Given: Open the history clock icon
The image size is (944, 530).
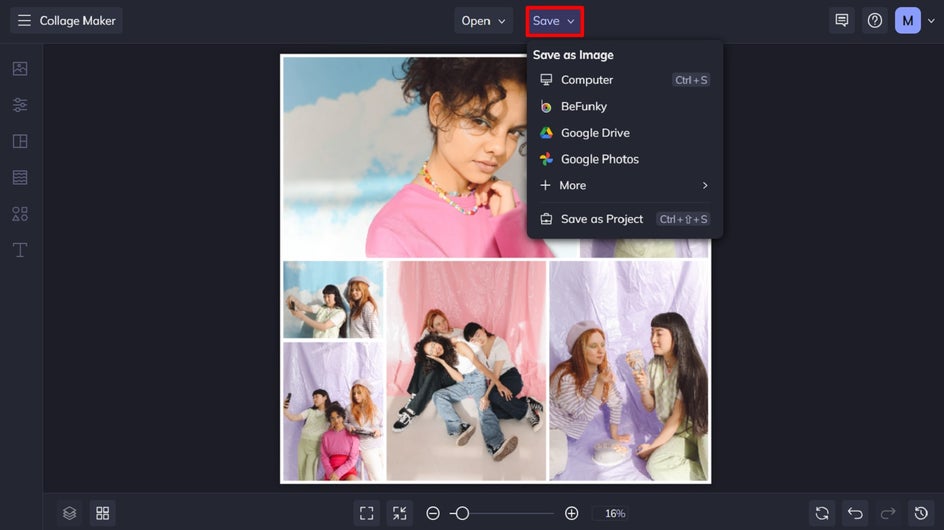Looking at the screenshot, I should click(x=921, y=513).
